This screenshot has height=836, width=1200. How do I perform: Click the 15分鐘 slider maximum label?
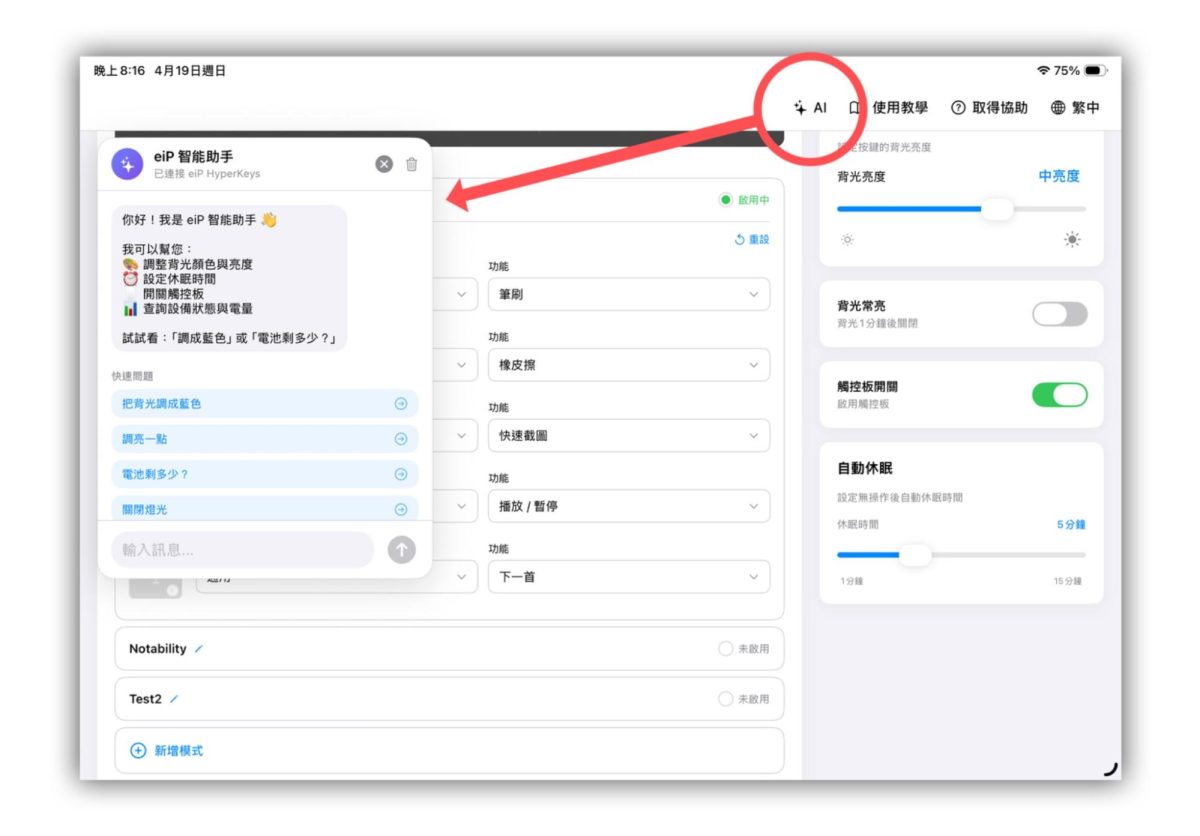pos(1067,581)
